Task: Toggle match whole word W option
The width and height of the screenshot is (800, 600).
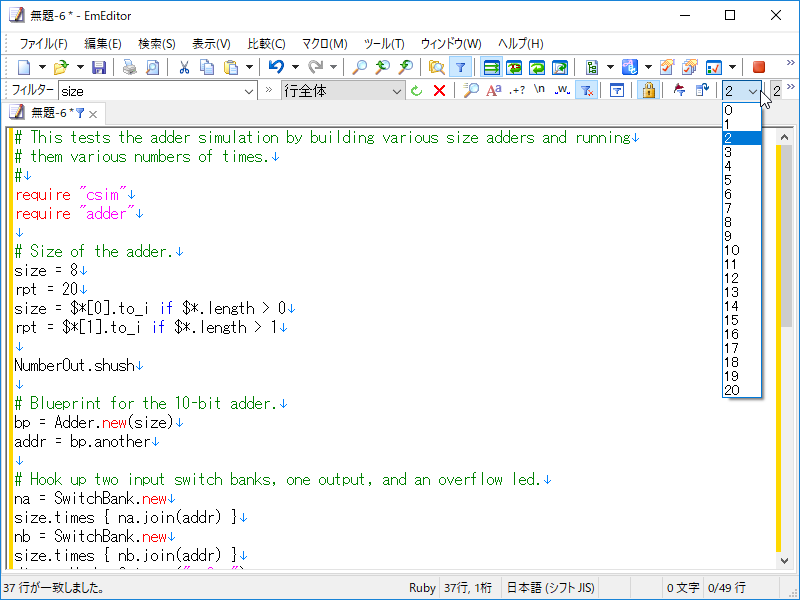Action: (562, 91)
